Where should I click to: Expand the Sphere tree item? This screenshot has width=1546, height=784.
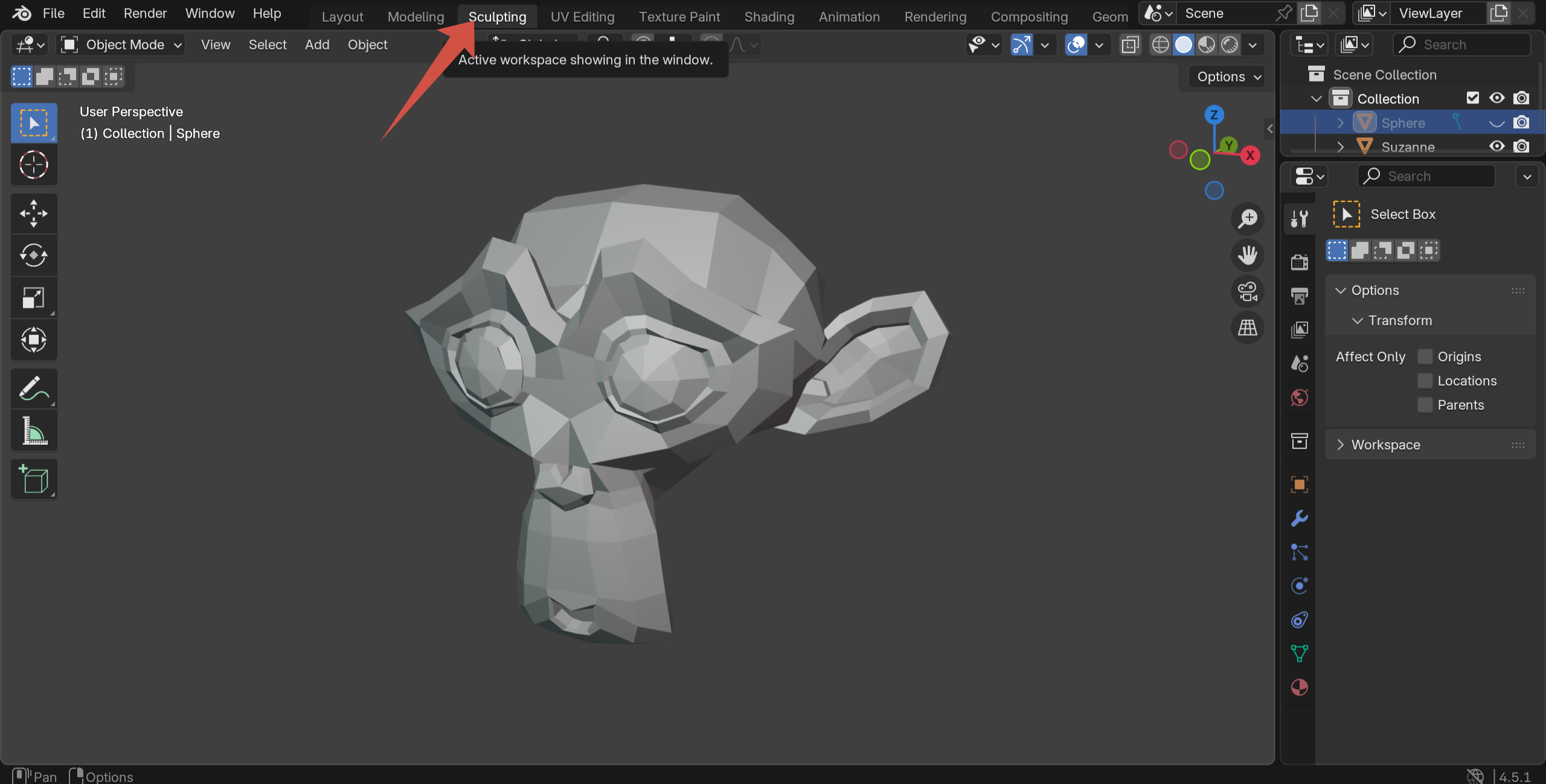pos(1340,123)
